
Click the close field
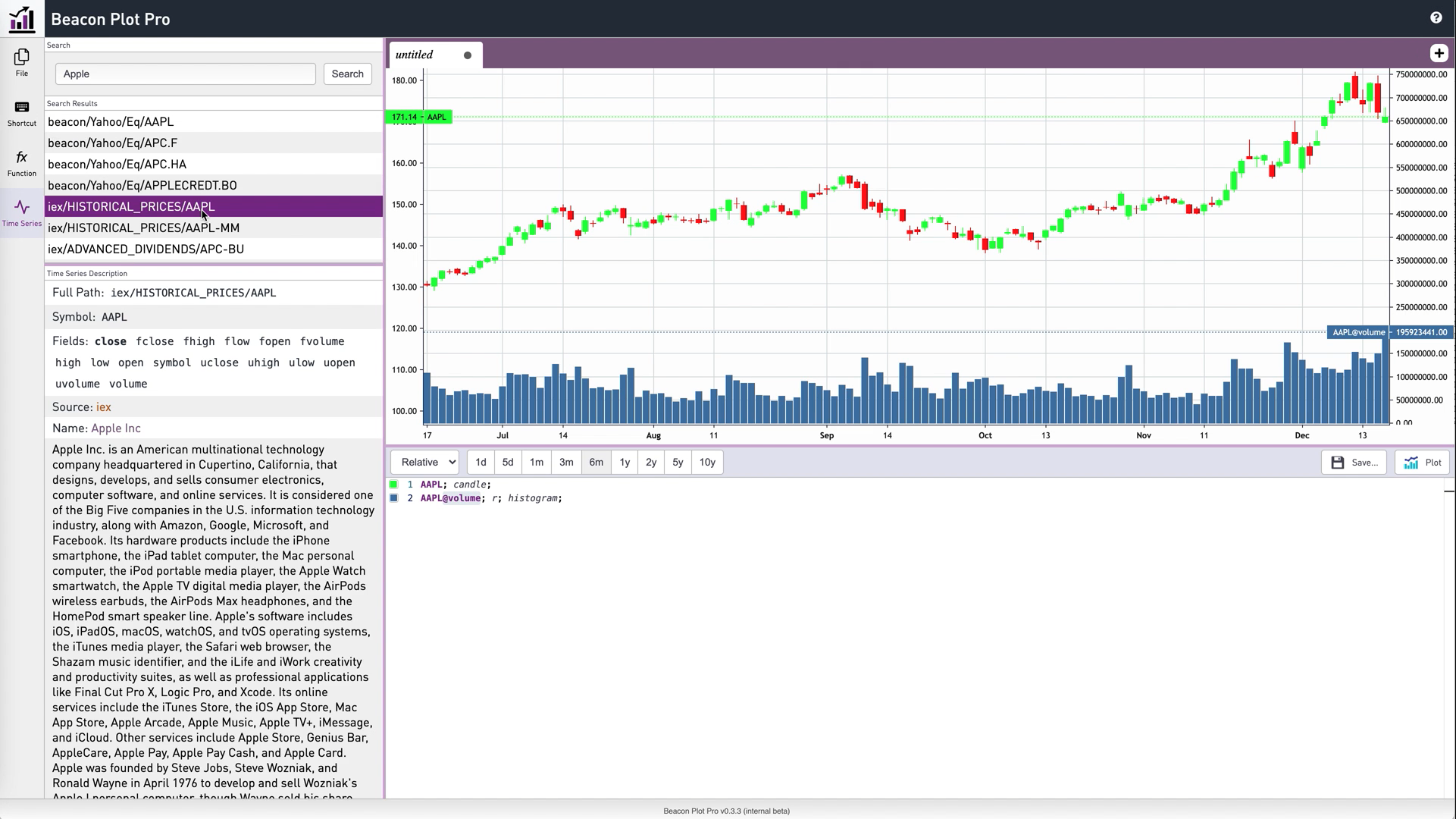(111, 341)
